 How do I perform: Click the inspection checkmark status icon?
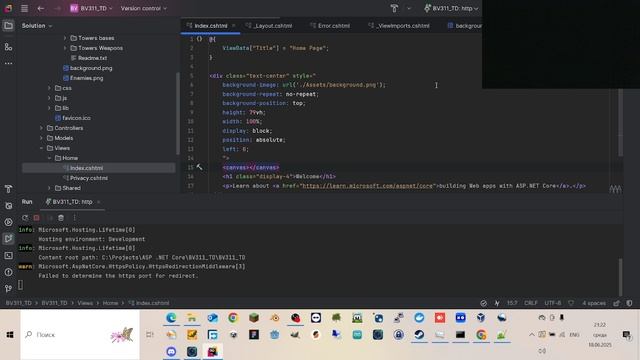(483, 303)
